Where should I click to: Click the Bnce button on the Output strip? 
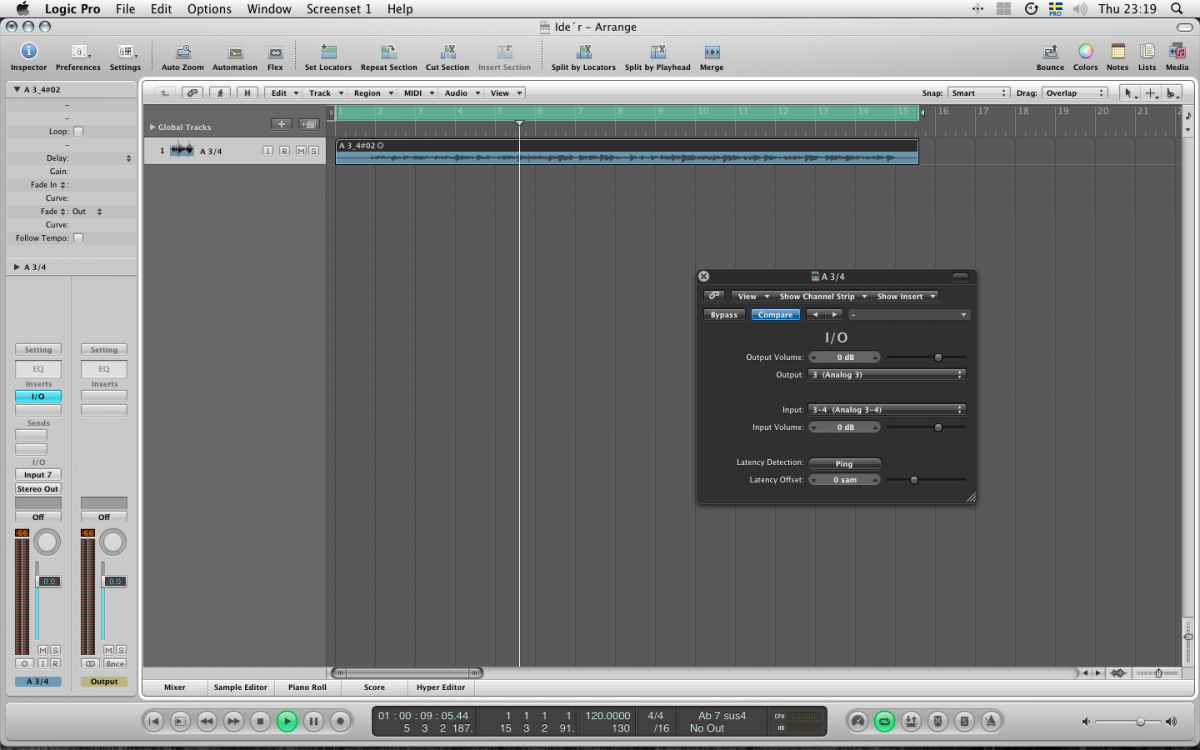tap(115, 664)
